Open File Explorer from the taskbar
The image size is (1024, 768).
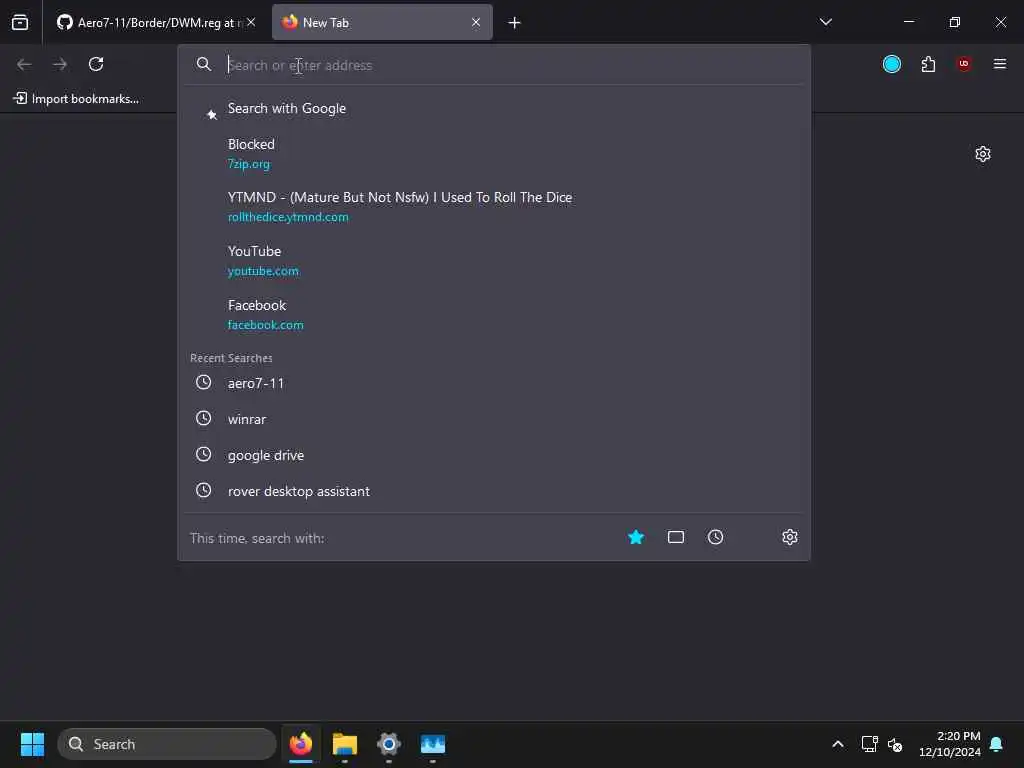click(345, 744)
